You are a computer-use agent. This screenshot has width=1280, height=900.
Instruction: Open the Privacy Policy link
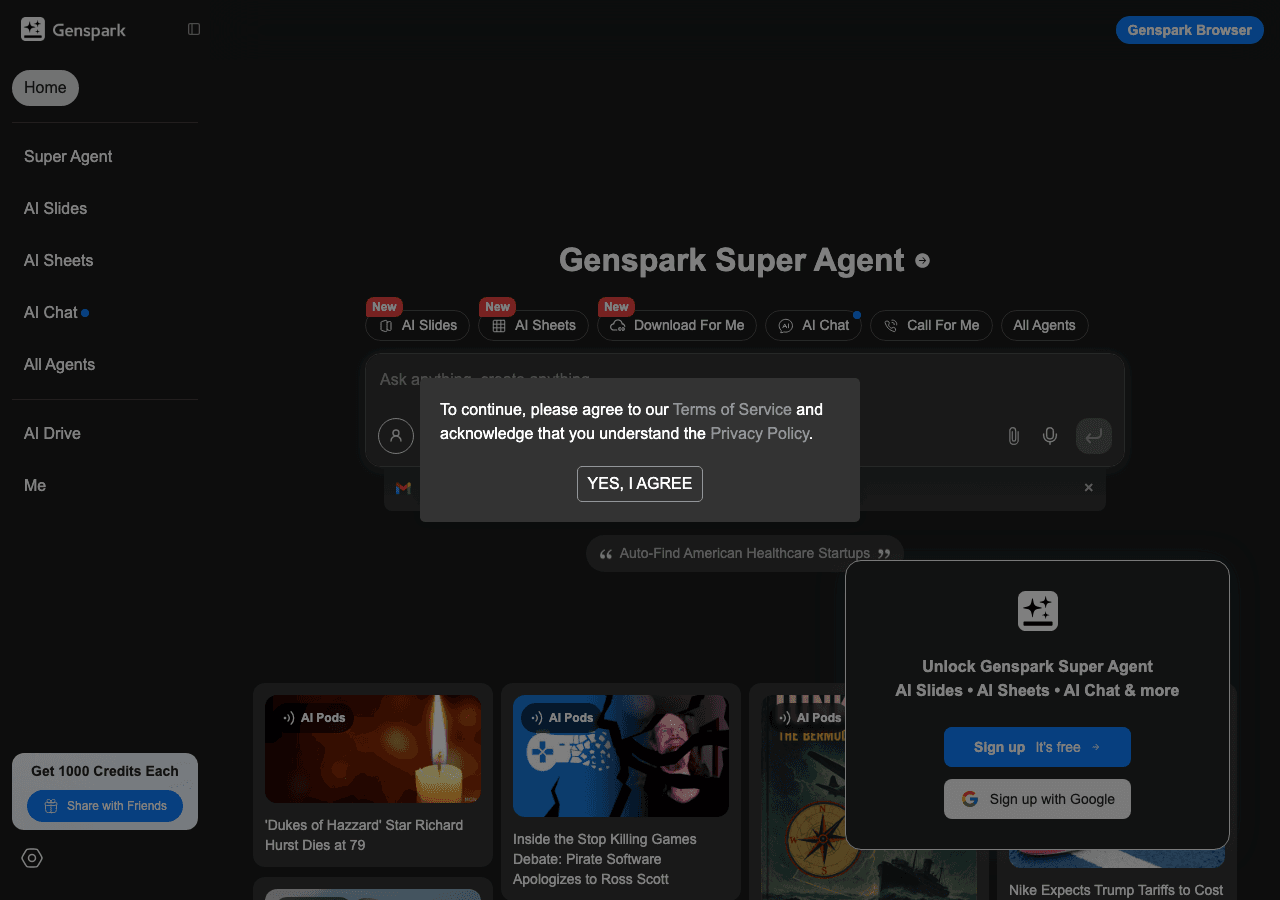760,433
